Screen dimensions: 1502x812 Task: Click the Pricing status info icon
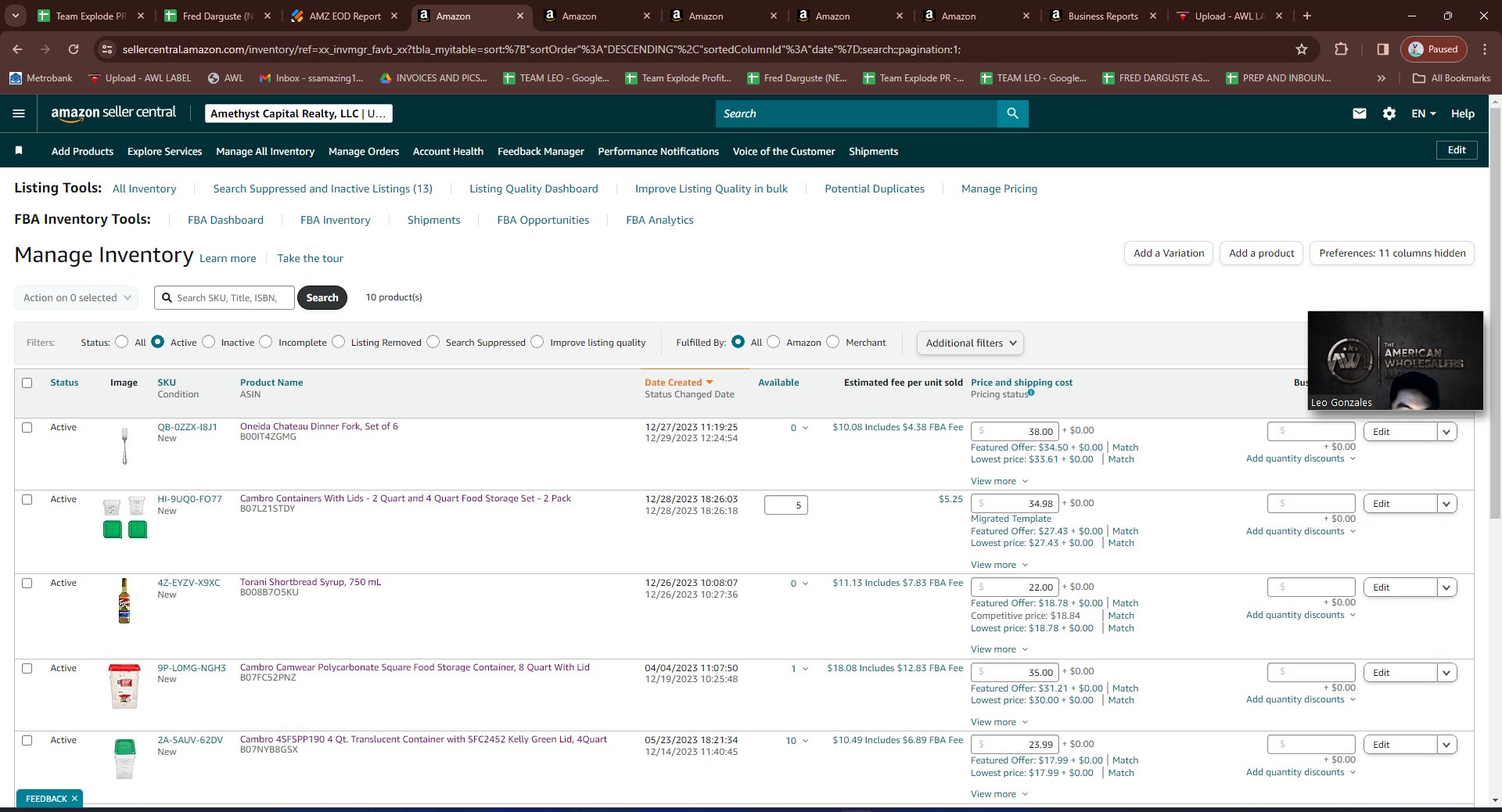[x=1031, y=393]
